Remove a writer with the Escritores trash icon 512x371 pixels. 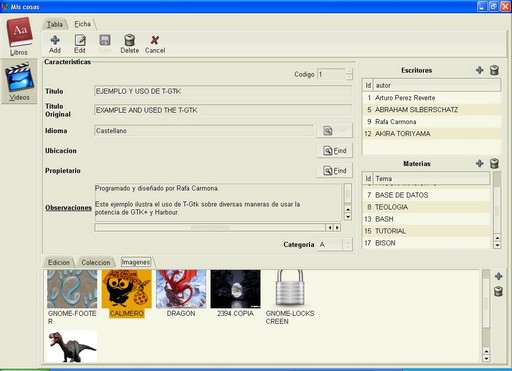[494, 70]
